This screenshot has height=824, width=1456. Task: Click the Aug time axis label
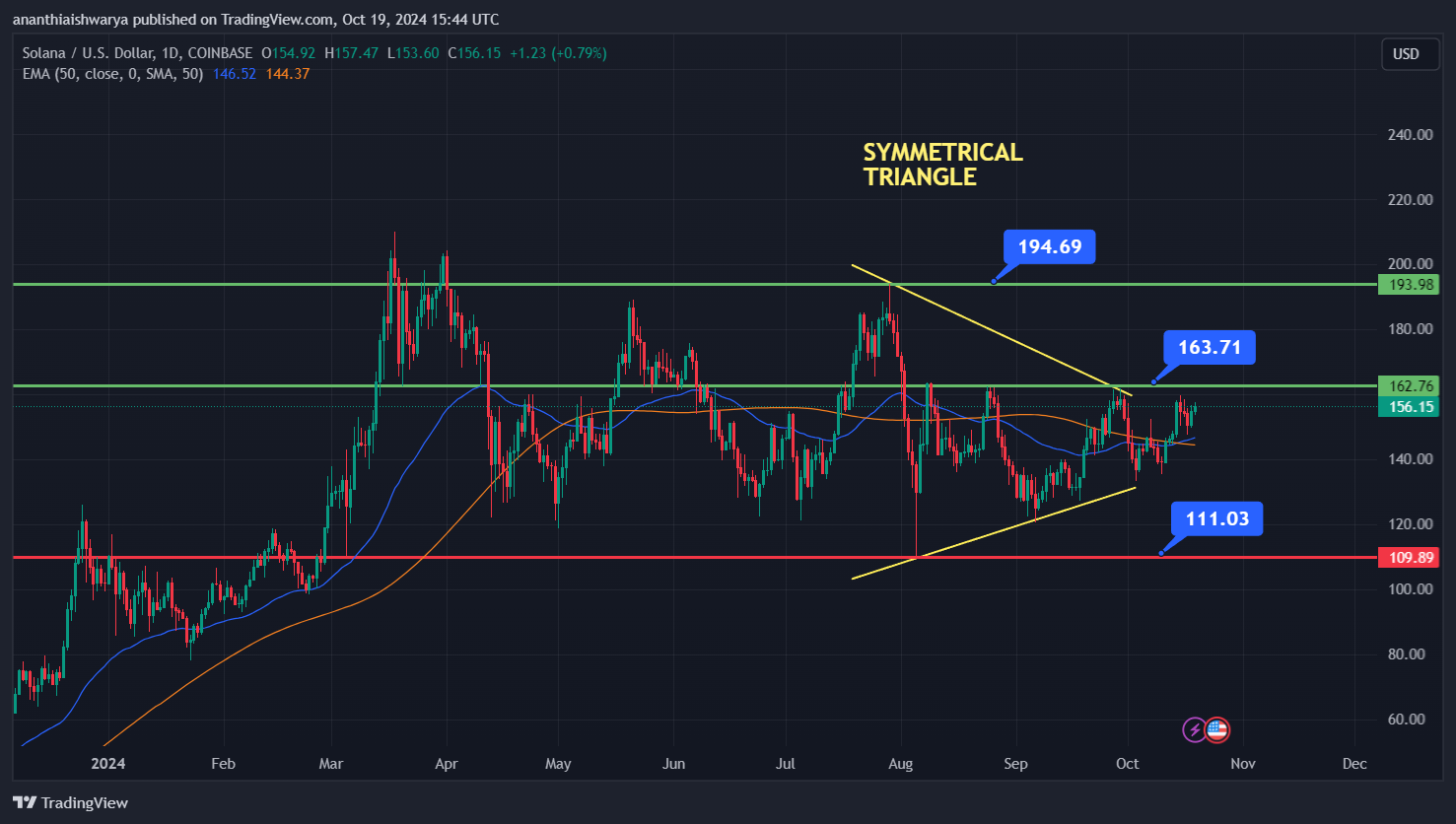(x=900, y=764)
